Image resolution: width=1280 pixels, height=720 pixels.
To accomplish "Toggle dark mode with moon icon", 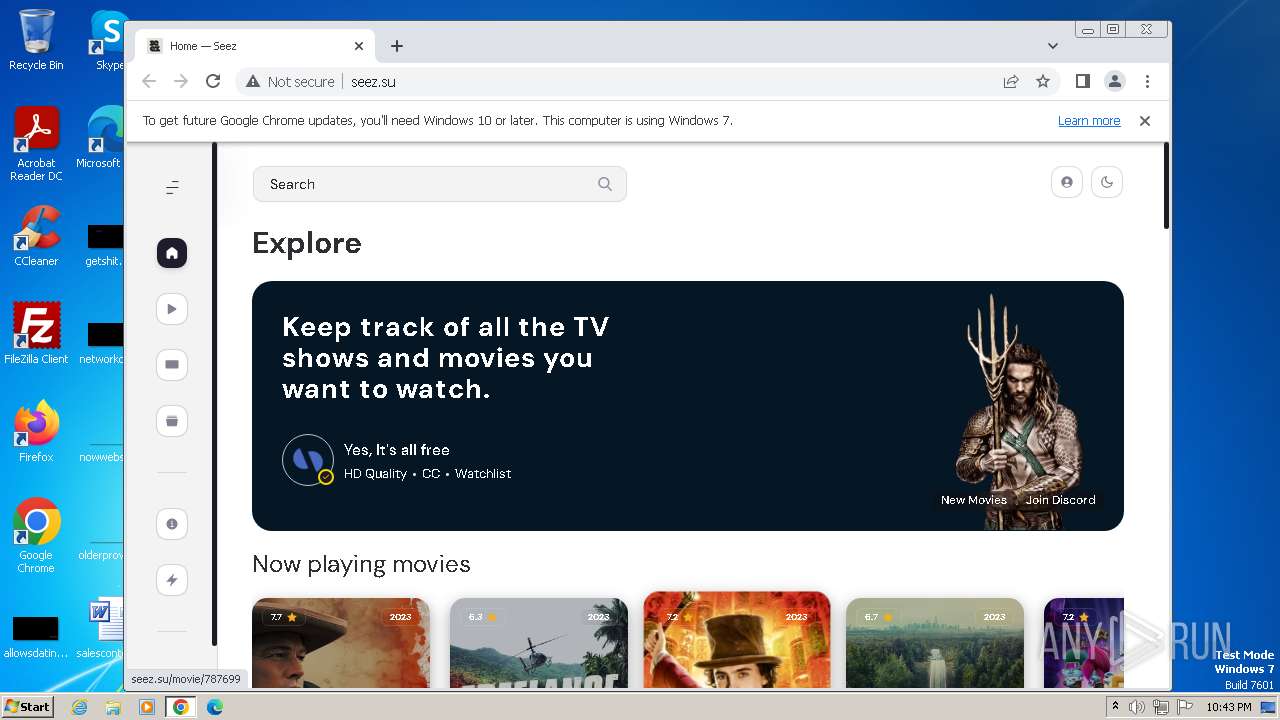I will (1107, 182).
